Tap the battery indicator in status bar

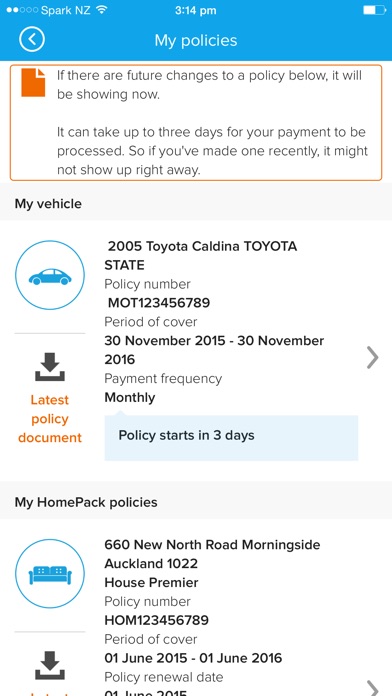(374, 10)
